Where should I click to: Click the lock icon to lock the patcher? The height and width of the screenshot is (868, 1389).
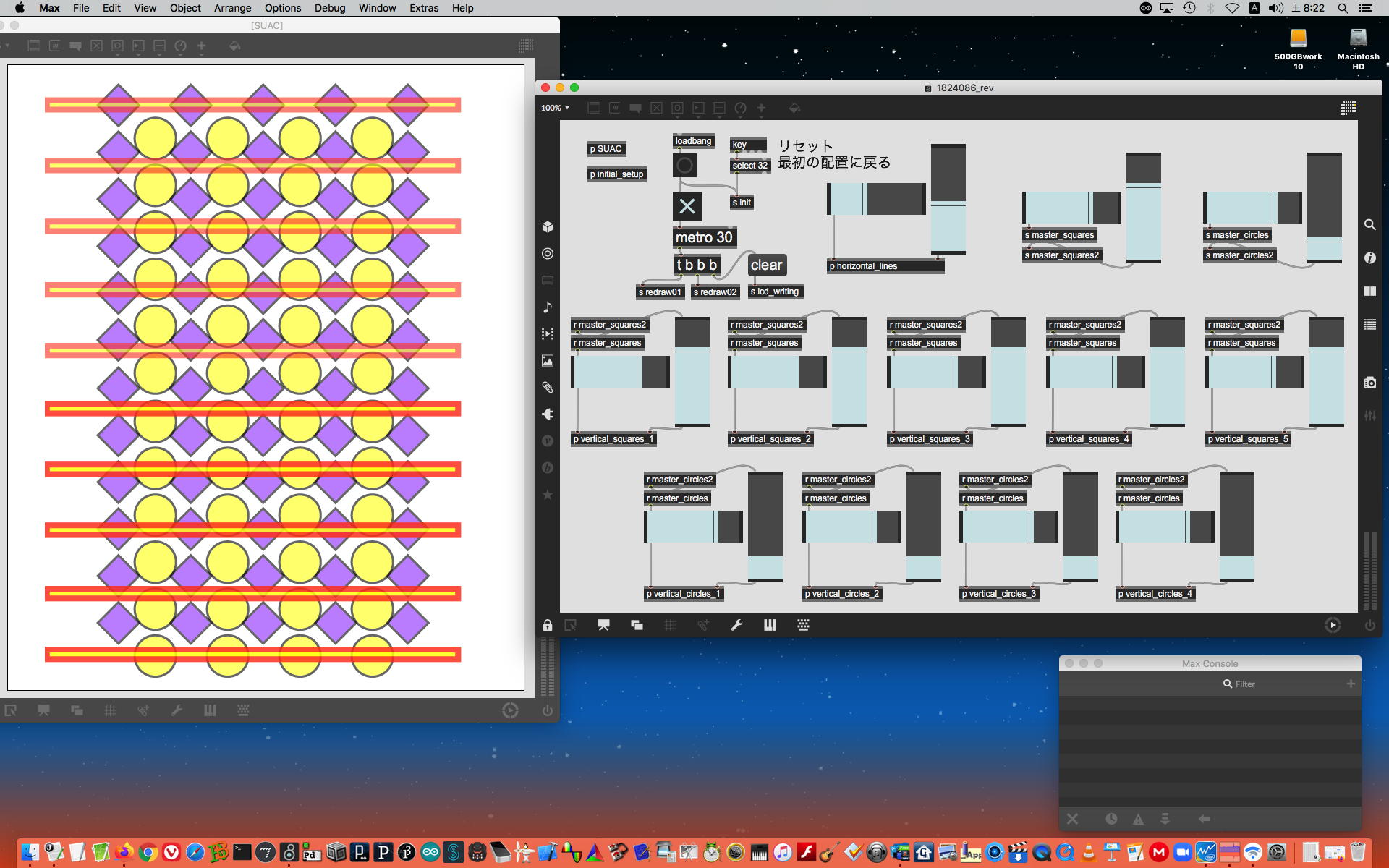548,625
